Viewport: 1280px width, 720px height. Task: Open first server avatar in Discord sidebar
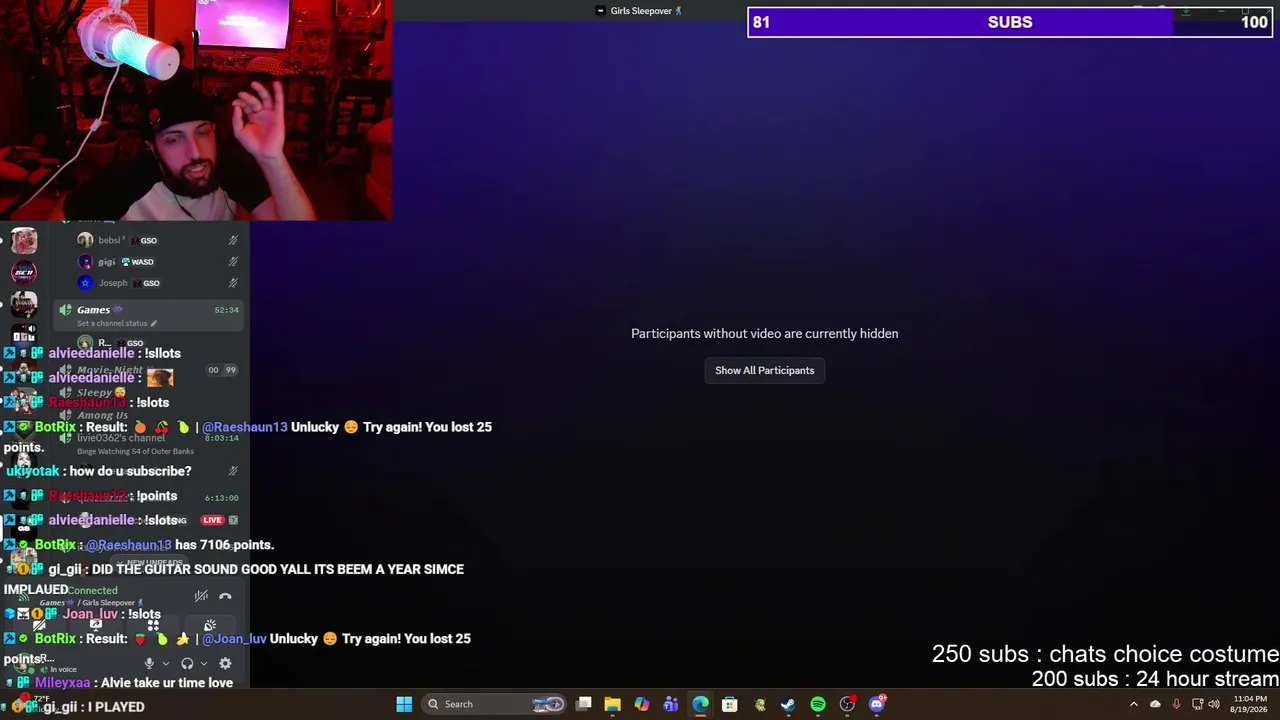(24, 240)
